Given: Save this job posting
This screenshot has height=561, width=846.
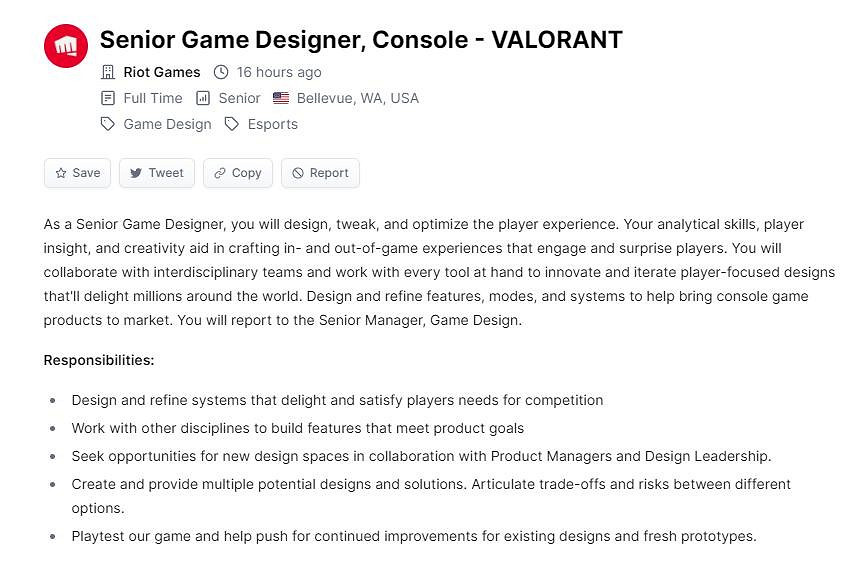Looking at the screenshot, I should tap(77, 173).
